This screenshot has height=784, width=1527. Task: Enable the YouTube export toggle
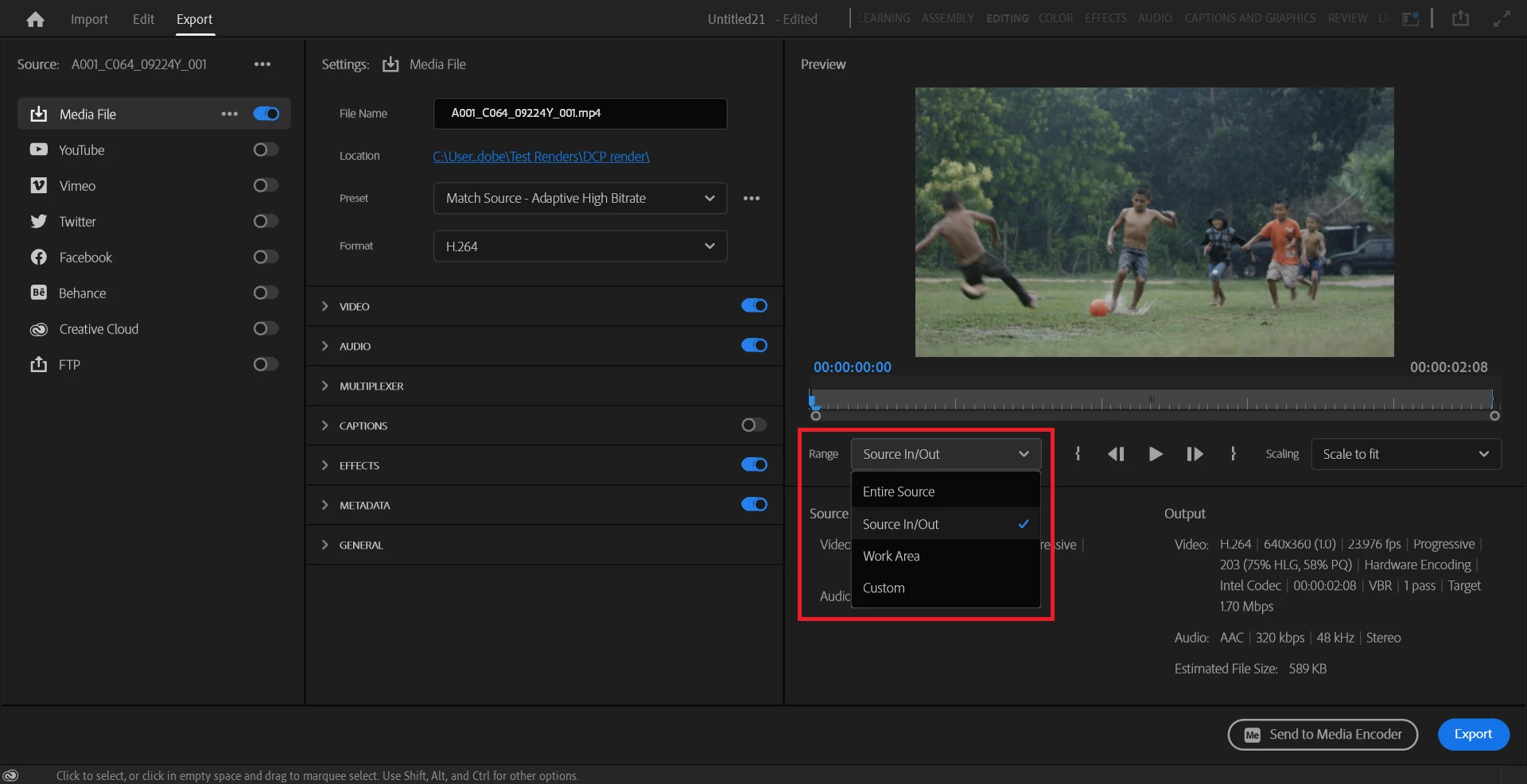click(x=266, y=149)
